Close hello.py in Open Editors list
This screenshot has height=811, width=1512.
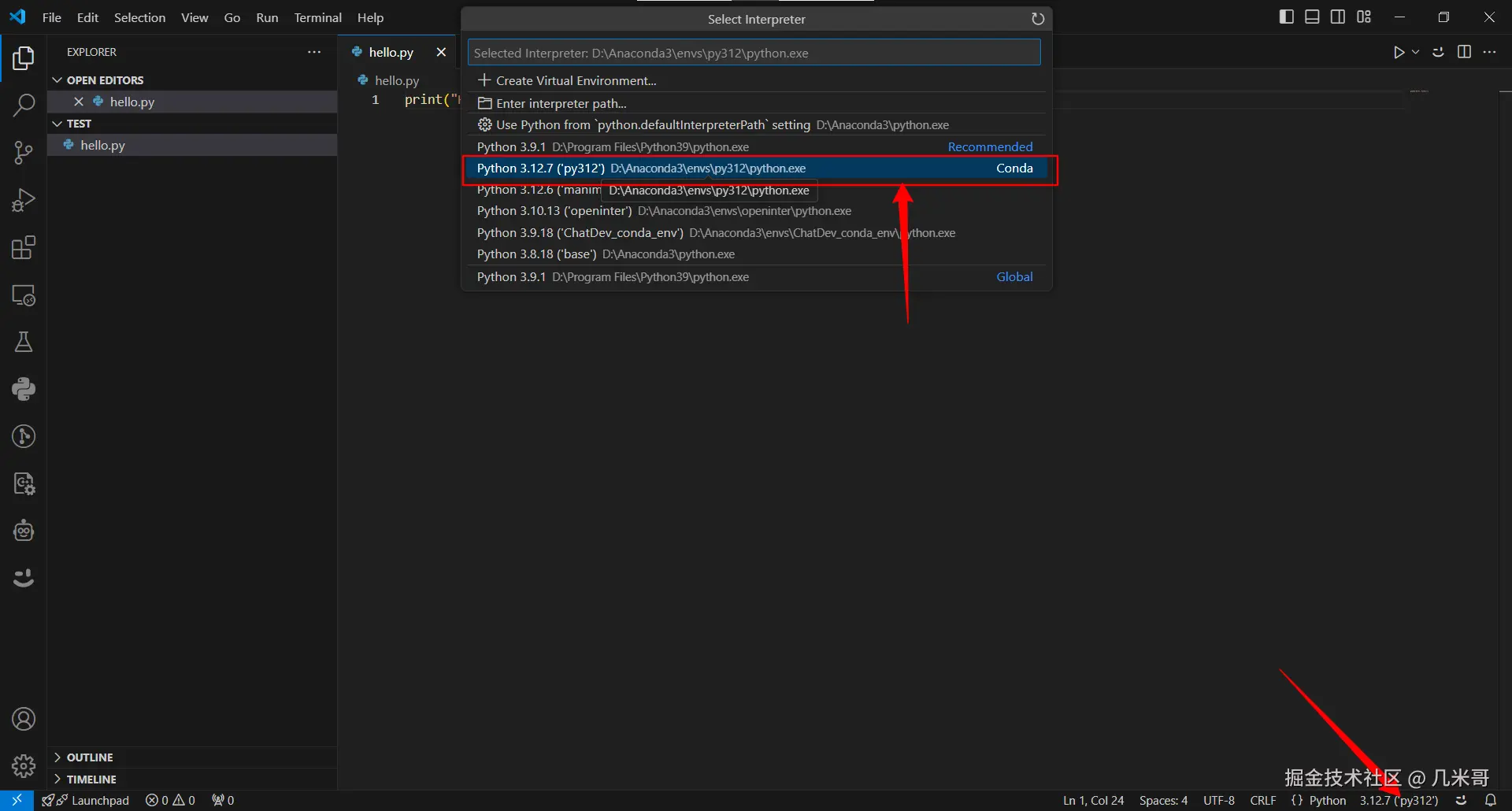click(79, 102)
